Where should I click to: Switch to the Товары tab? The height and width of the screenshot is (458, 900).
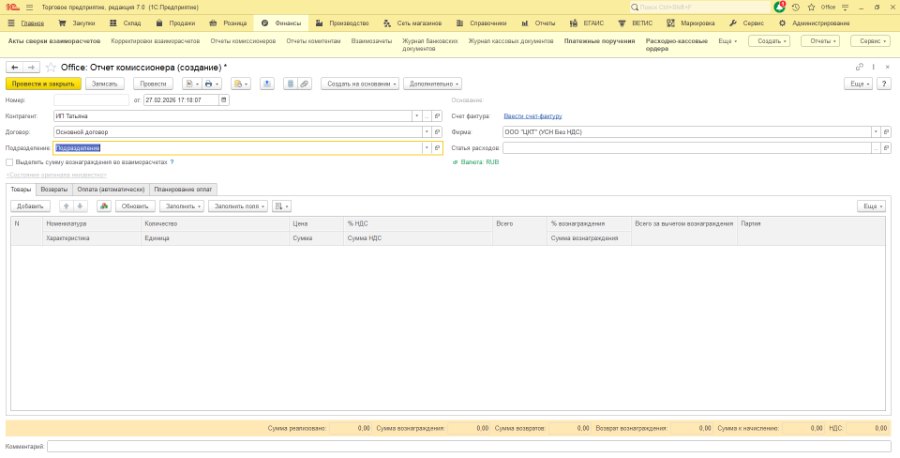click(21, 189)
